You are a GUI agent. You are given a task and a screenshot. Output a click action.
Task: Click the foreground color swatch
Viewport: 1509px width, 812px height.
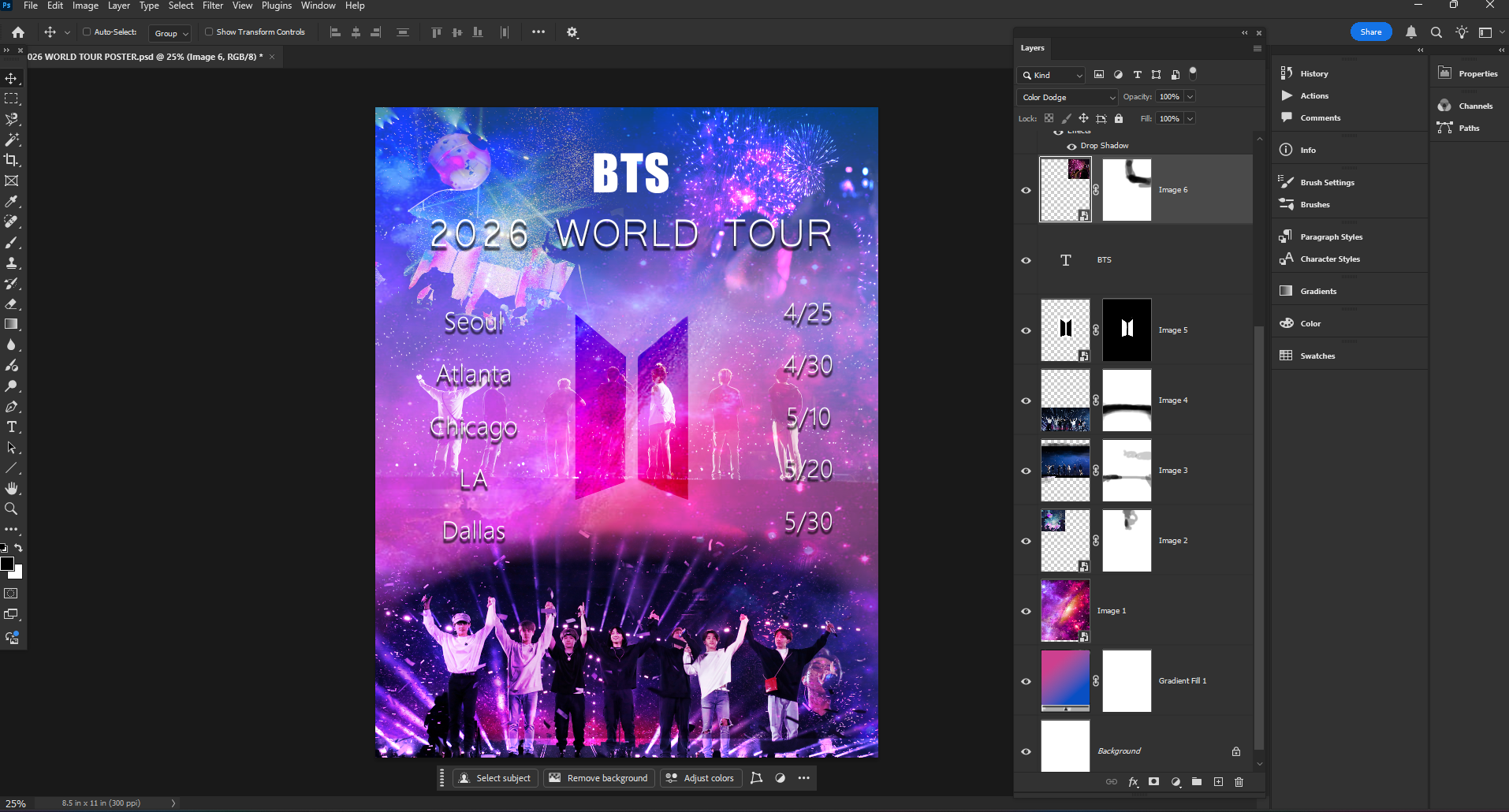(7, 564)
